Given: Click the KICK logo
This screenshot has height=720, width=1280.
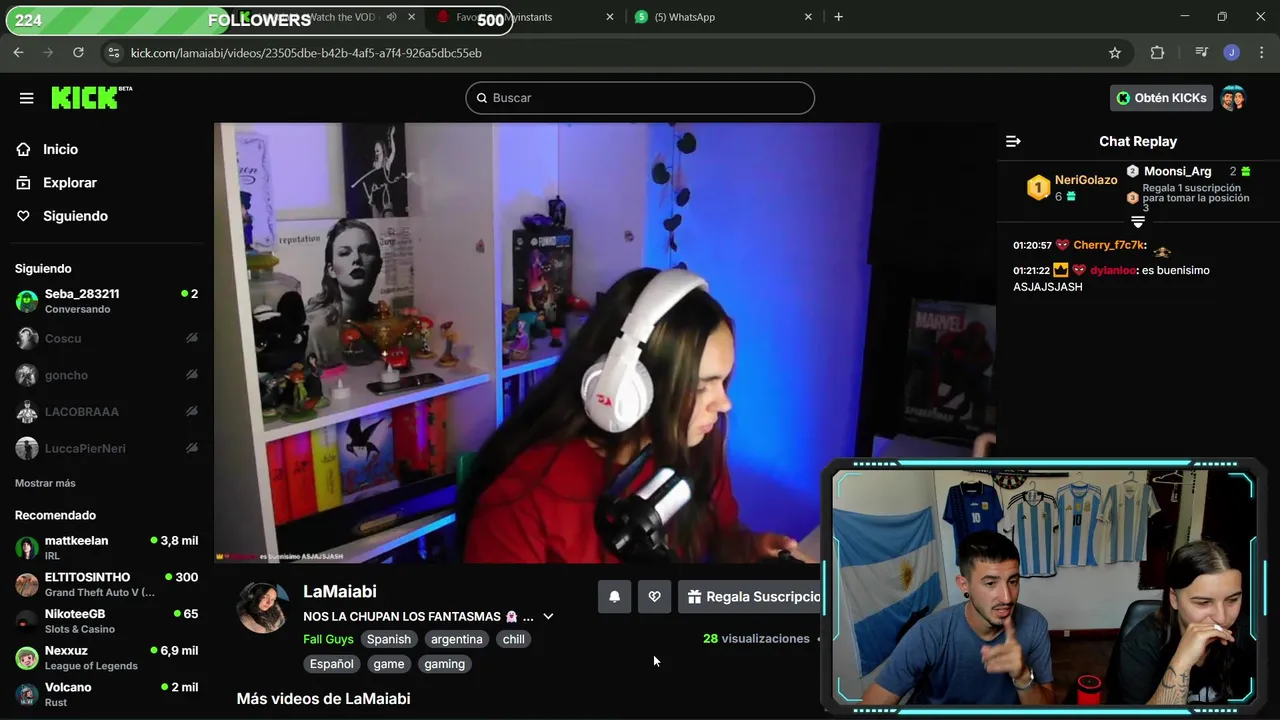Looking at the screenshot, I should pyautogui.click(x=91, y=97).
